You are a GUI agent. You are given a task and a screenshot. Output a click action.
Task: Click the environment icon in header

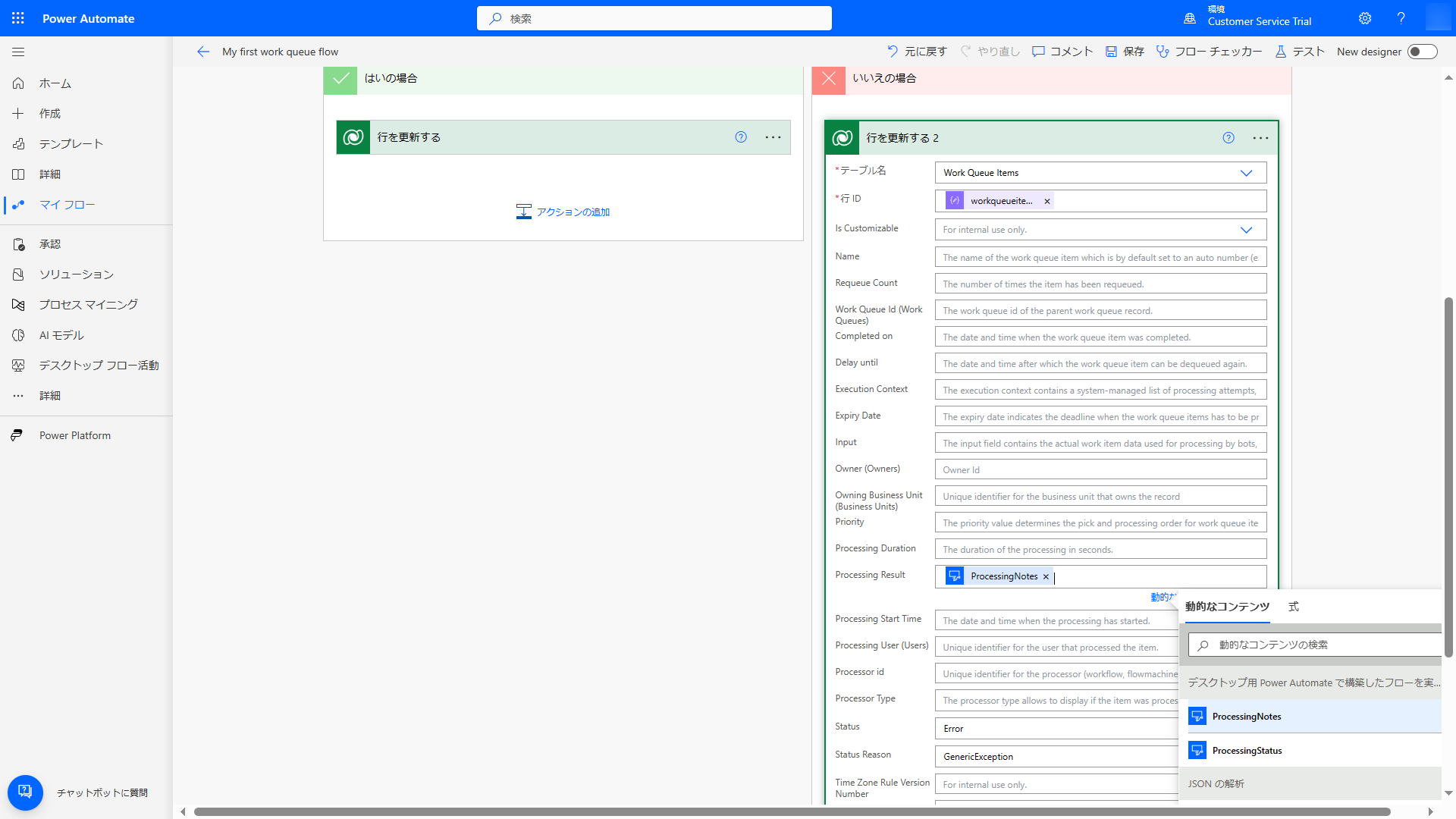coord(1190,18)
